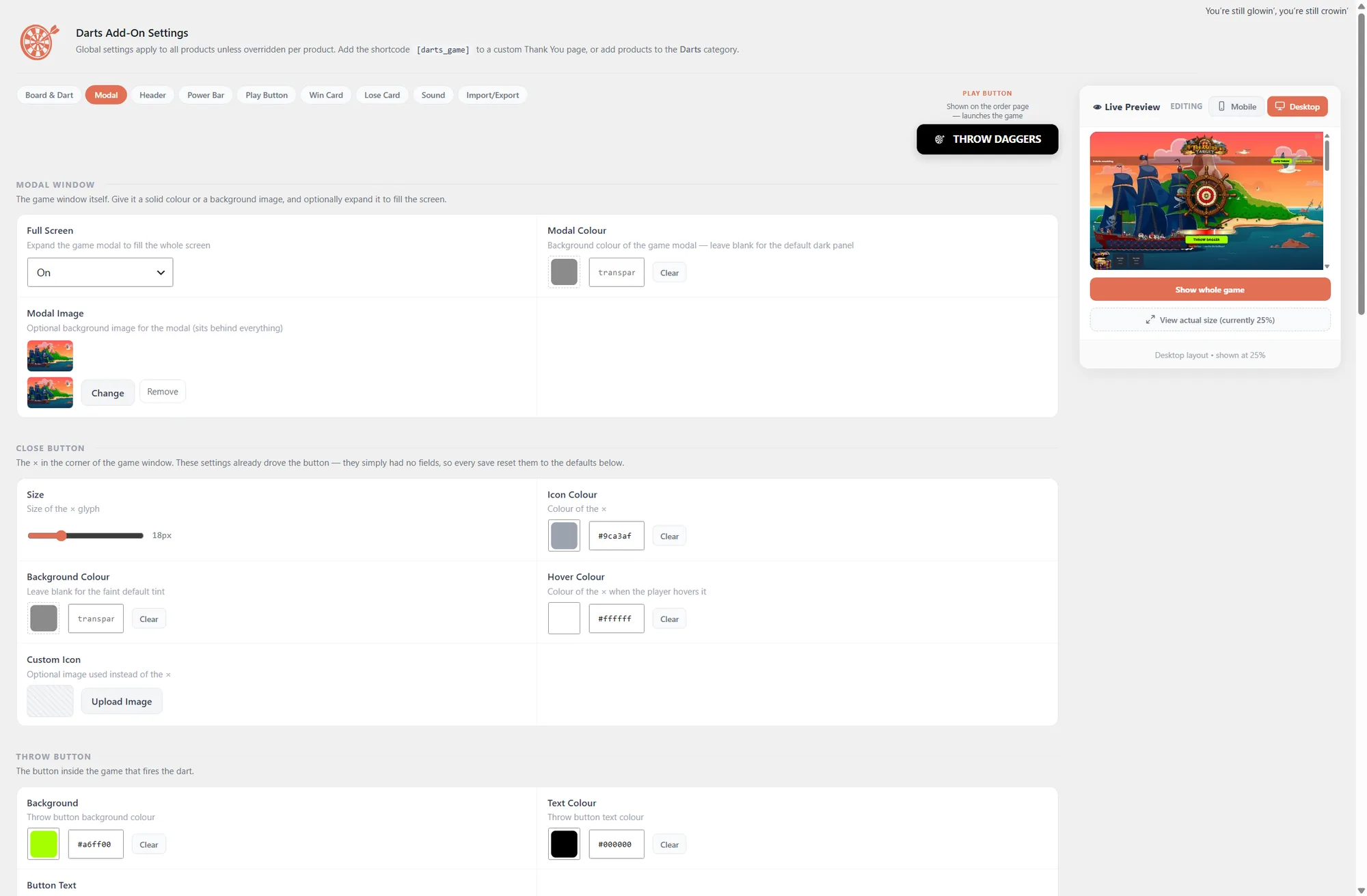Click the empty Custom Icon placeholder

click(x=50, y=701)
